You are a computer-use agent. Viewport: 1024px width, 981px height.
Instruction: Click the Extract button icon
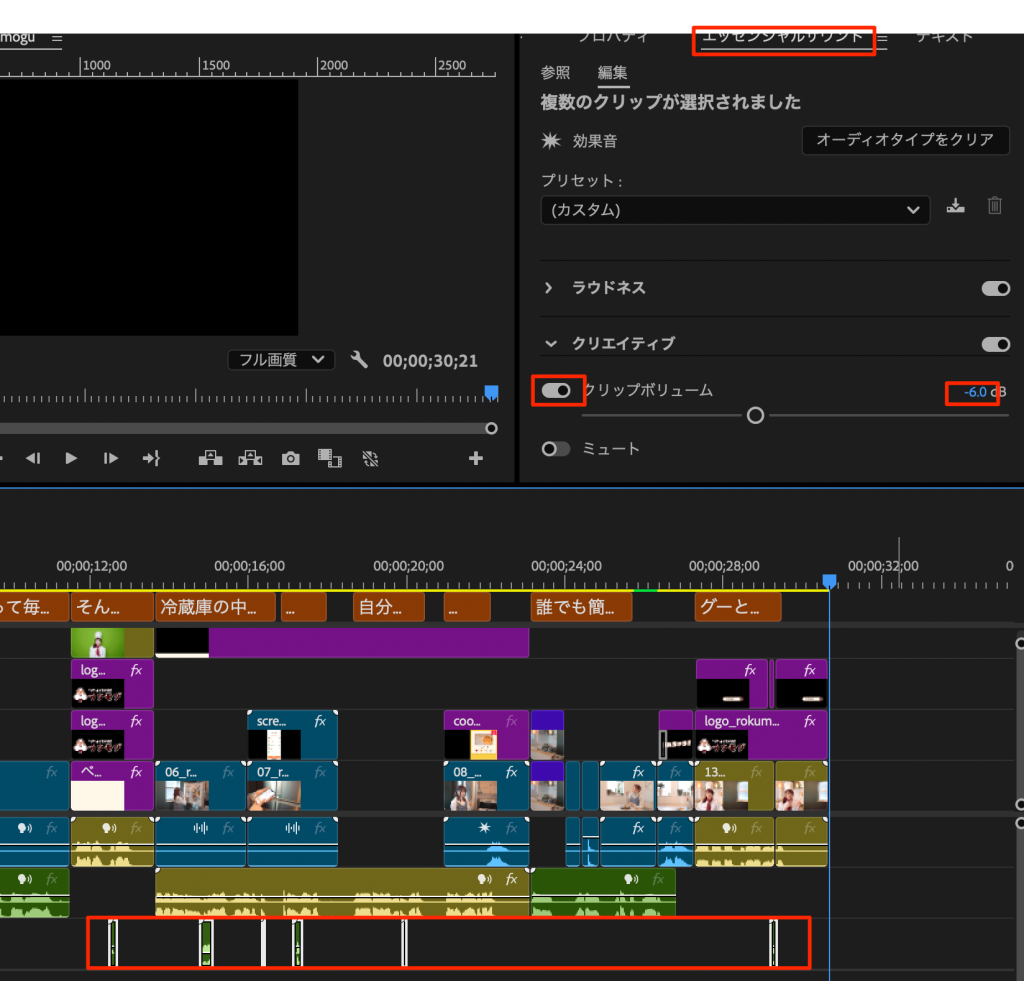250,458
